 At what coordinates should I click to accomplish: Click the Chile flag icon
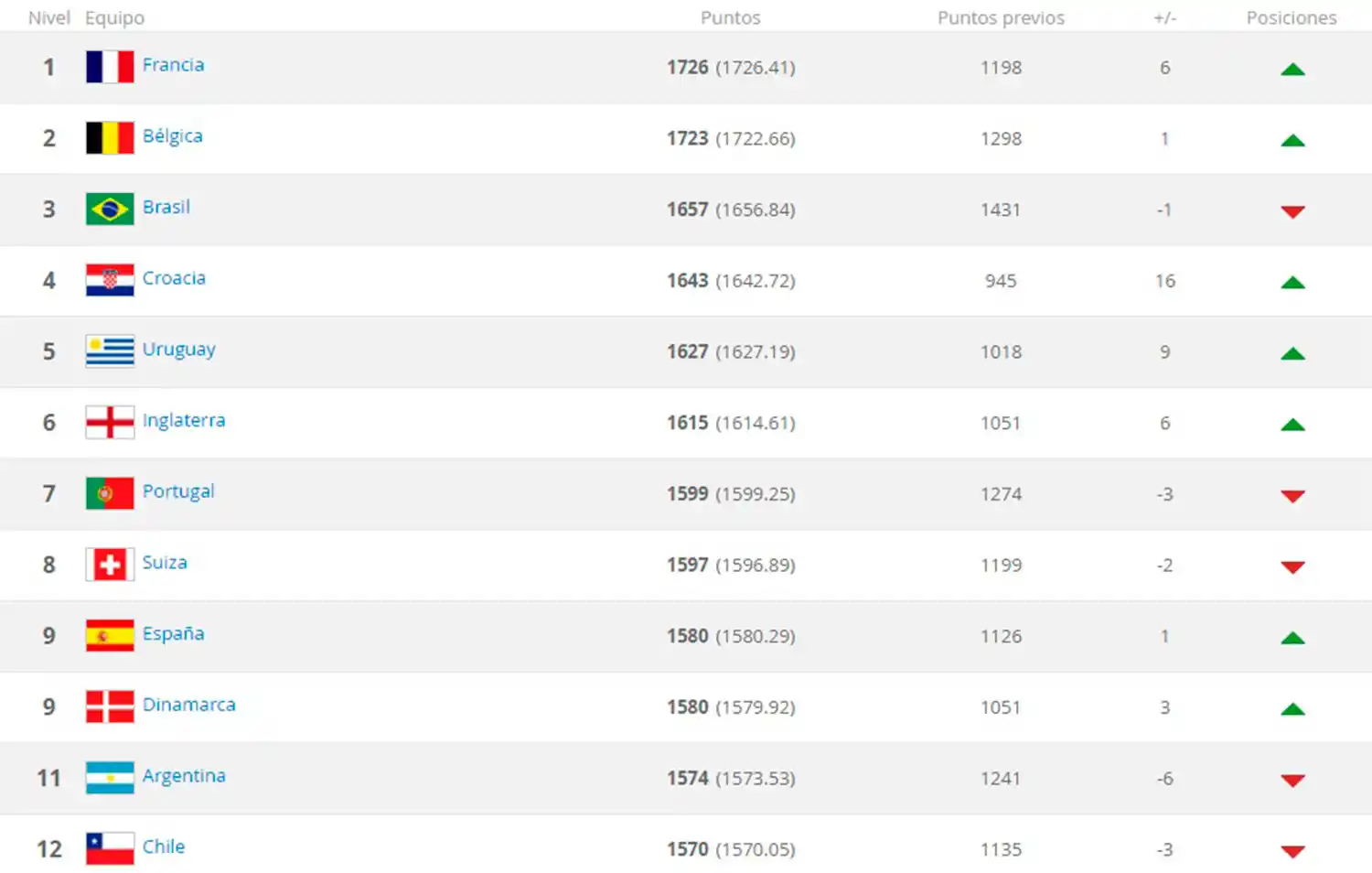tap(109, 848)
